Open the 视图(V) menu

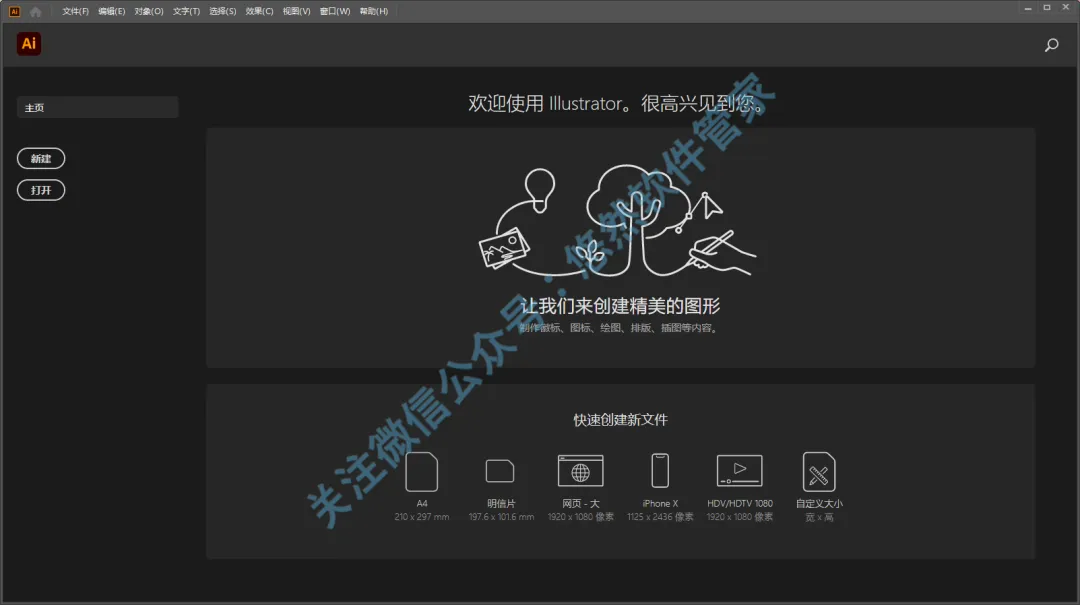296,12
